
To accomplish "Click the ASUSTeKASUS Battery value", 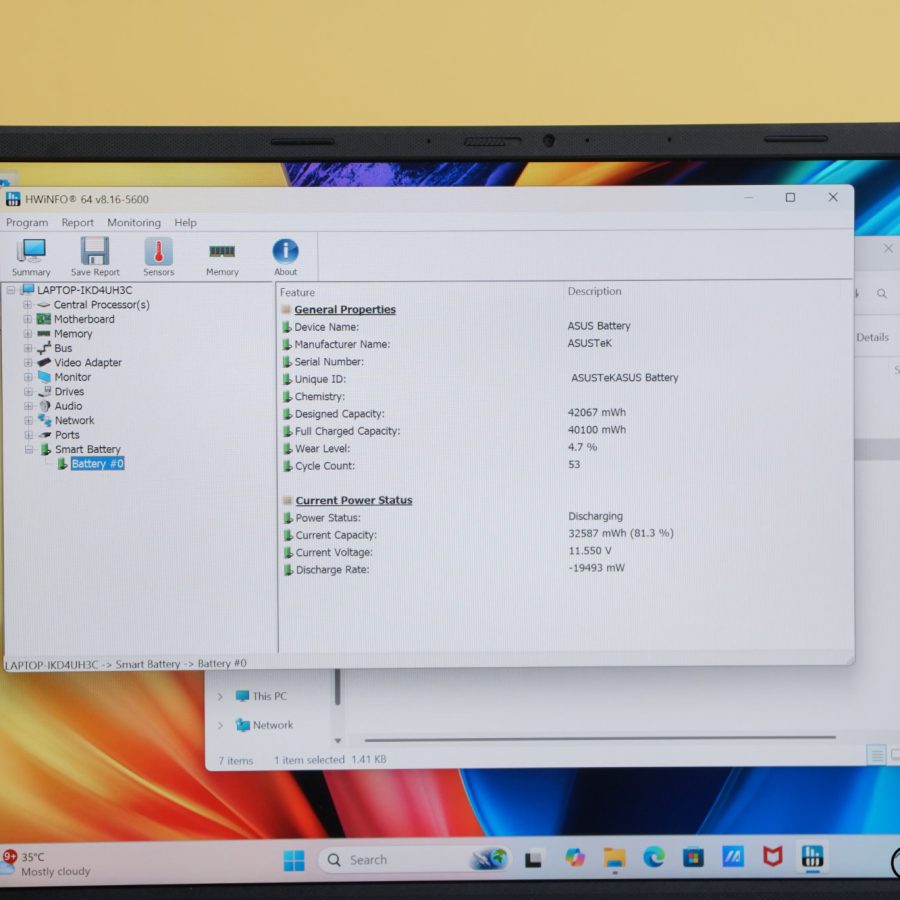I will click(624, 378).
